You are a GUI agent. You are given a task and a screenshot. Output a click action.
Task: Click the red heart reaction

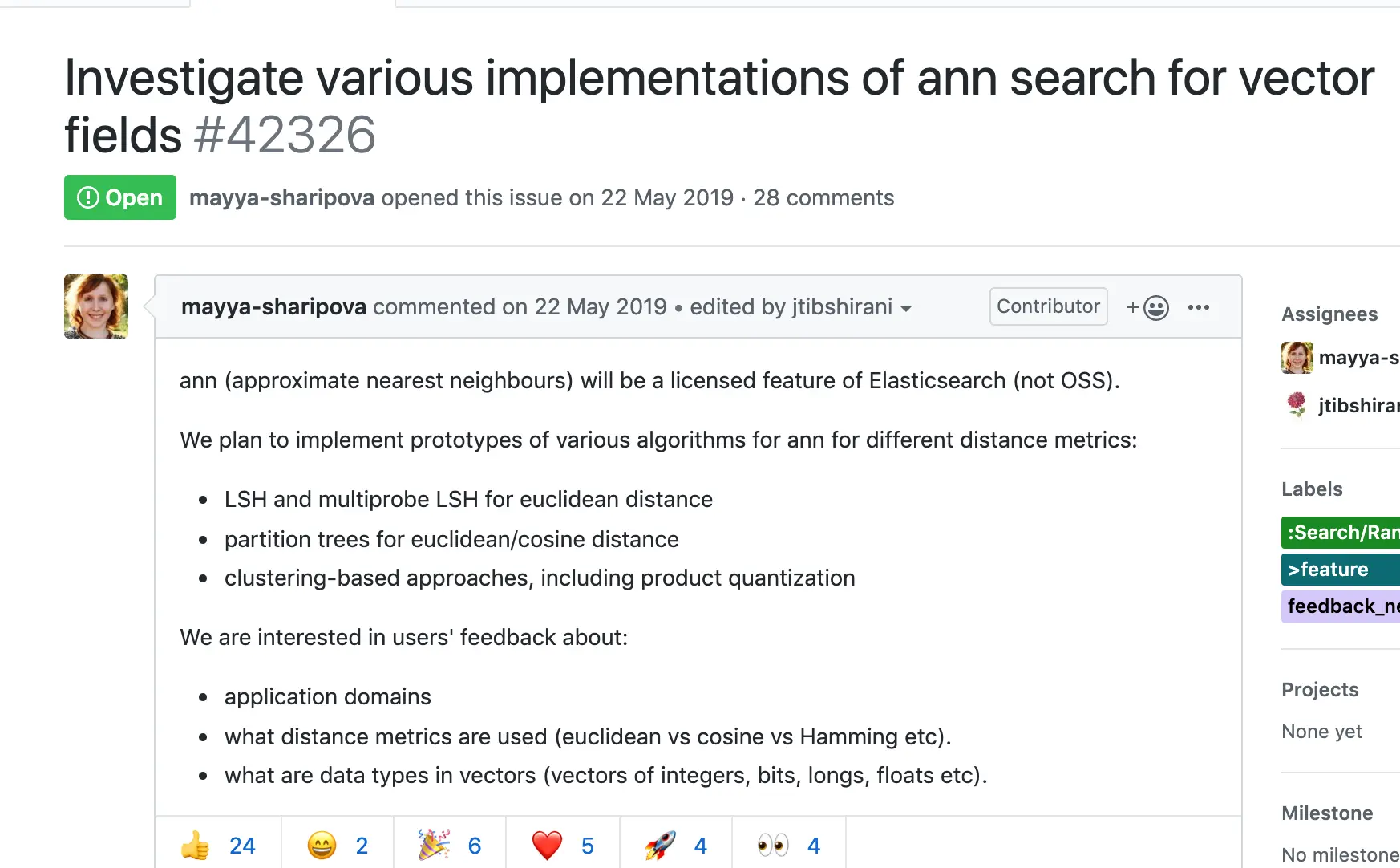(x=563, y=845)
